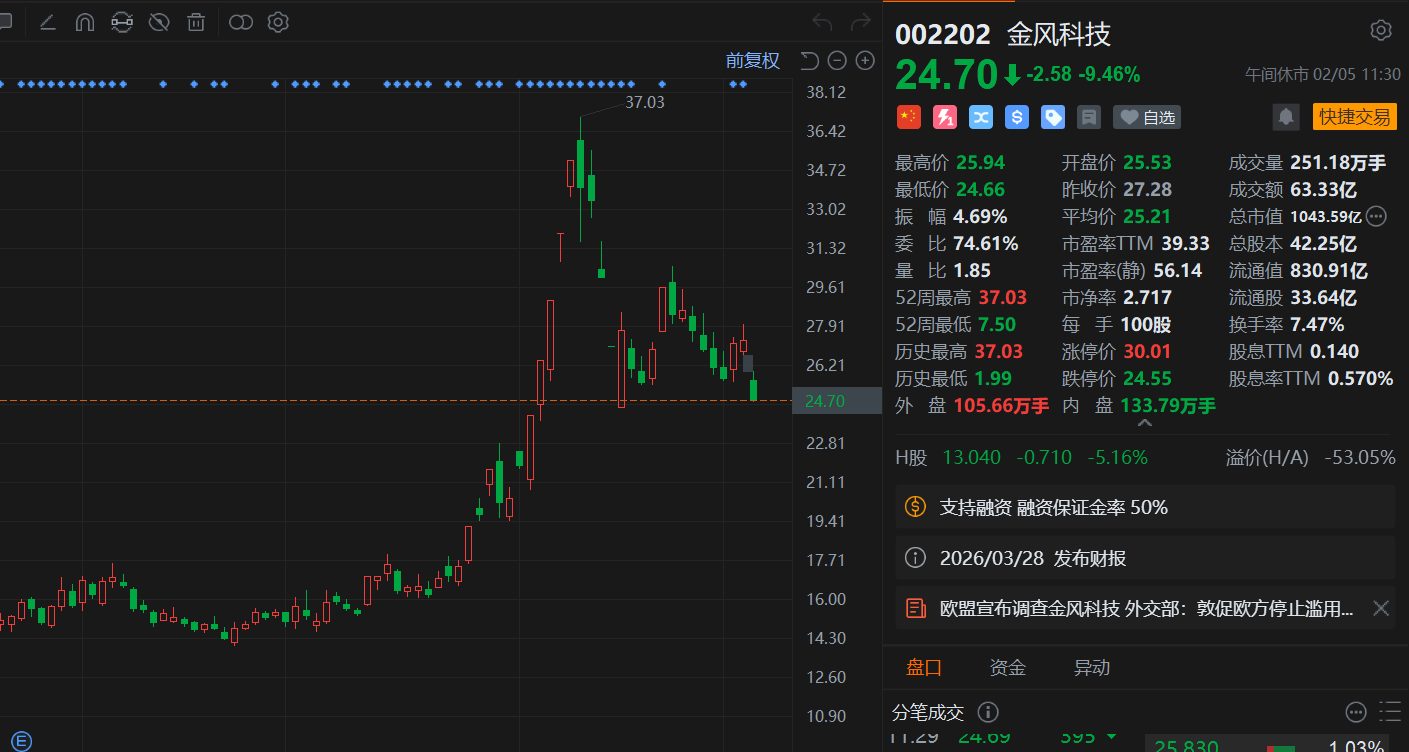Click the 溢价(H/A) value -53.05%
The image size is (1409, 752).
coord(1360,458)
